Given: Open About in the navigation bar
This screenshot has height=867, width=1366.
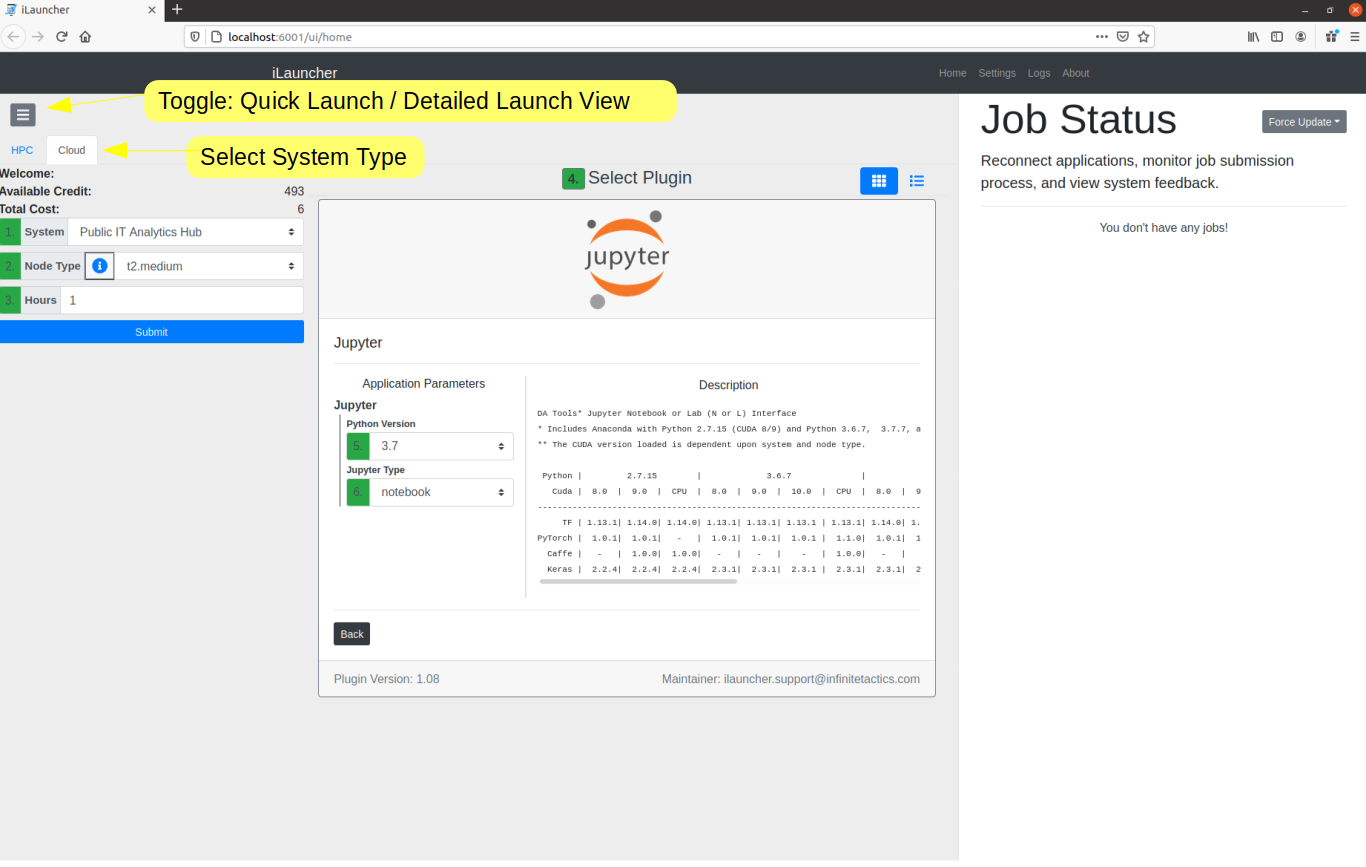Looking at the screenshot, I should click(1076, 73).
